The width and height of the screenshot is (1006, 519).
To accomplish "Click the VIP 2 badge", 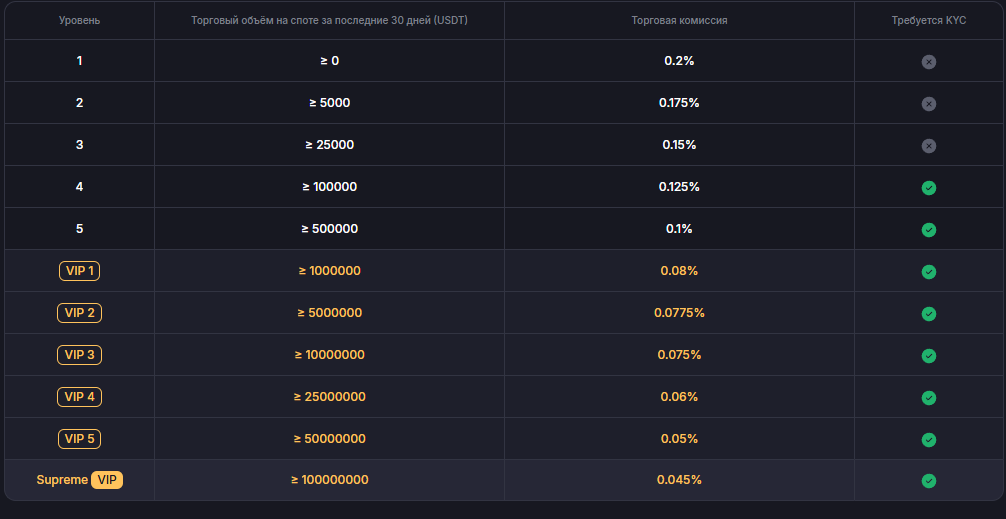I will coord(79,313).
